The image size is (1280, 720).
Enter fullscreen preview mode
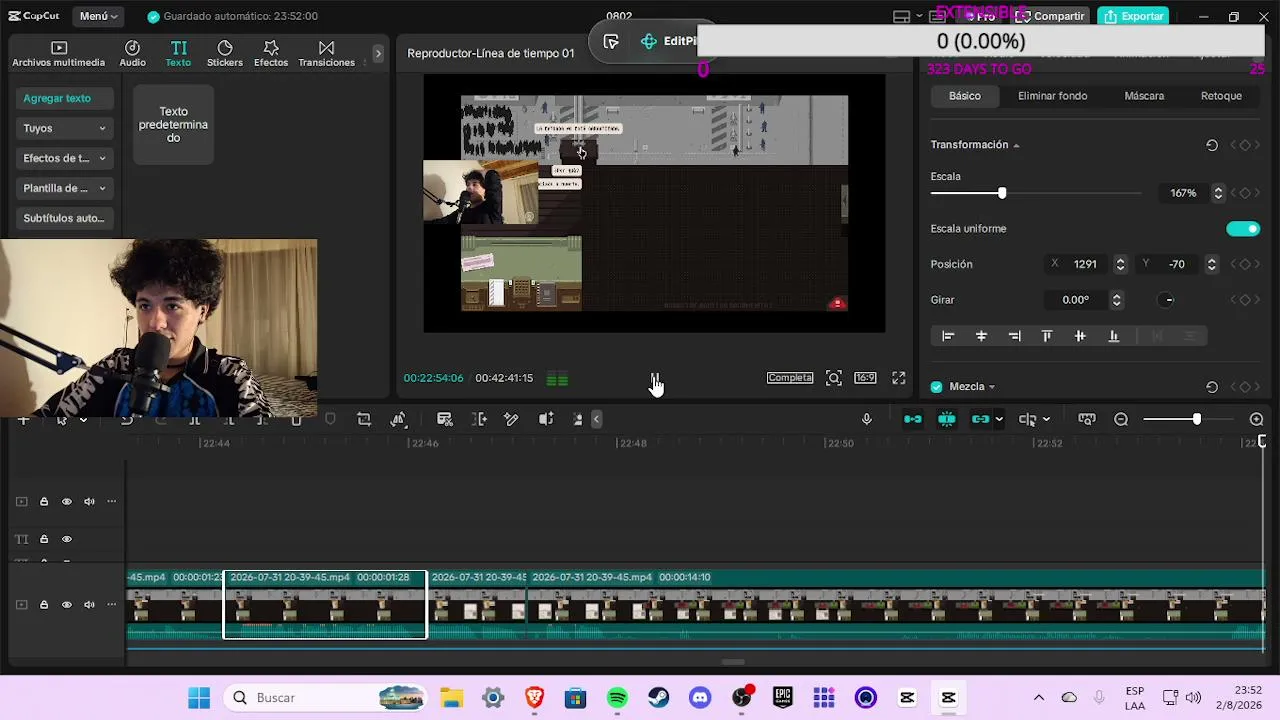[x=899, y=378]
